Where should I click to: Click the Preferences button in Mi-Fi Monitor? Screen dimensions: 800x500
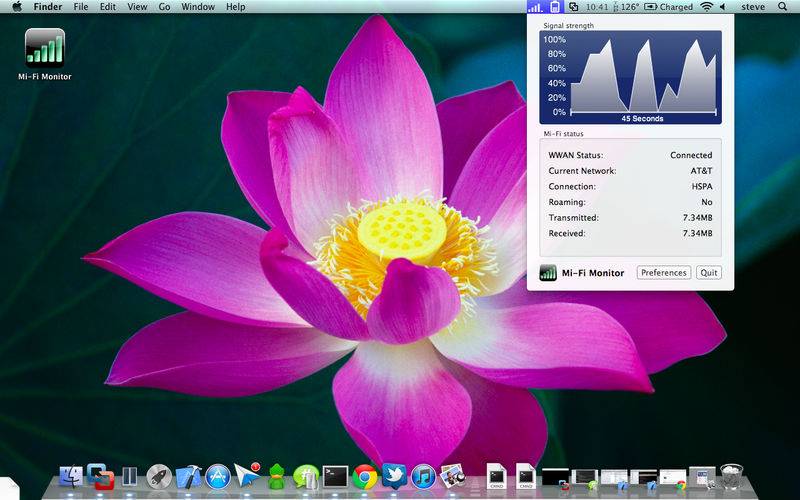[x=664, y=273]
